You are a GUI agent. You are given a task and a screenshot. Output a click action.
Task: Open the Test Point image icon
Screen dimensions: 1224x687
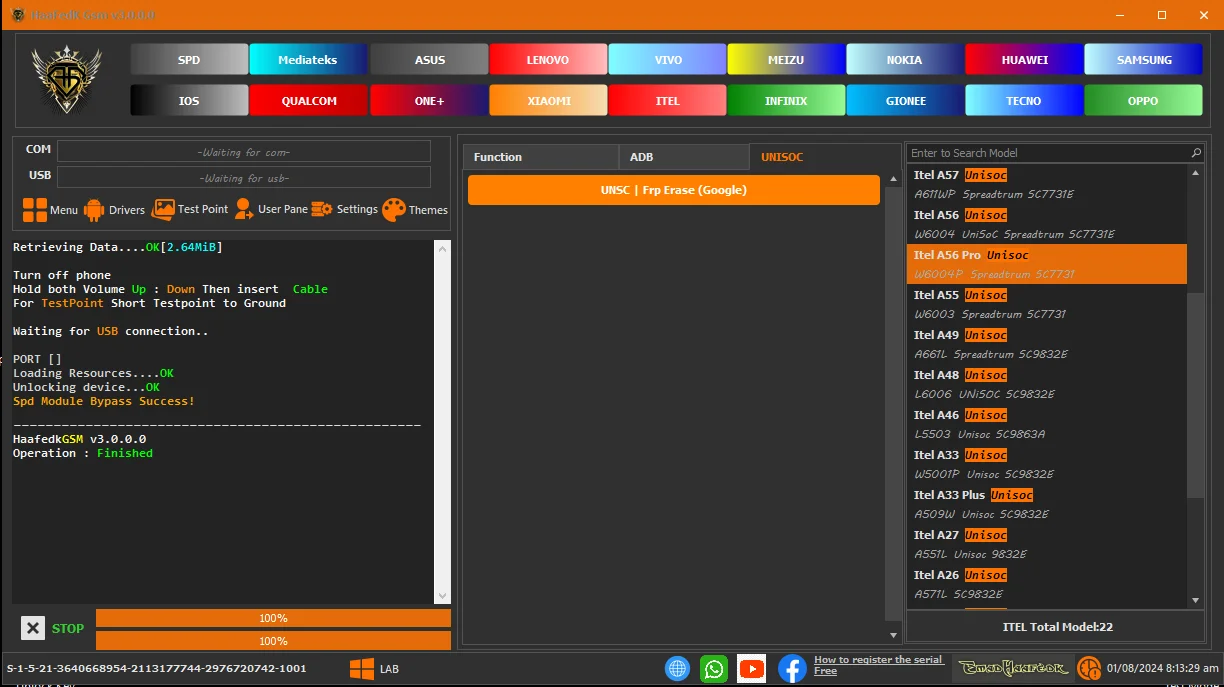tap(163, 210)
